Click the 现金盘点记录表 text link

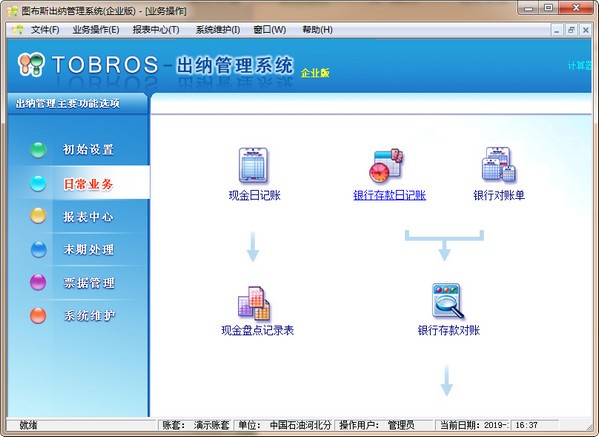point(257,330)
